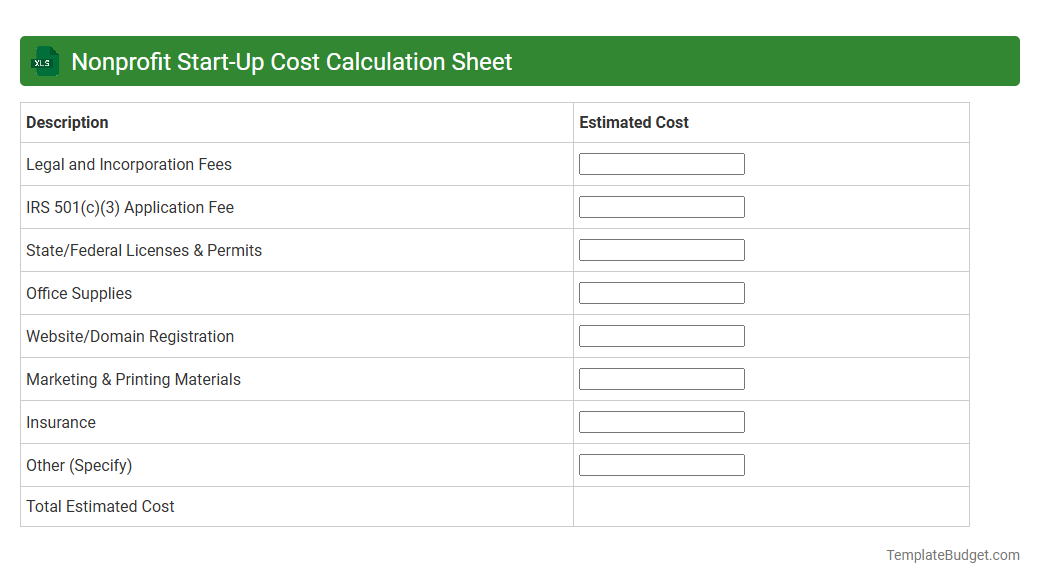Click the Office Supplies row label
Viewport: 1040px width, 584px height.
79,293
